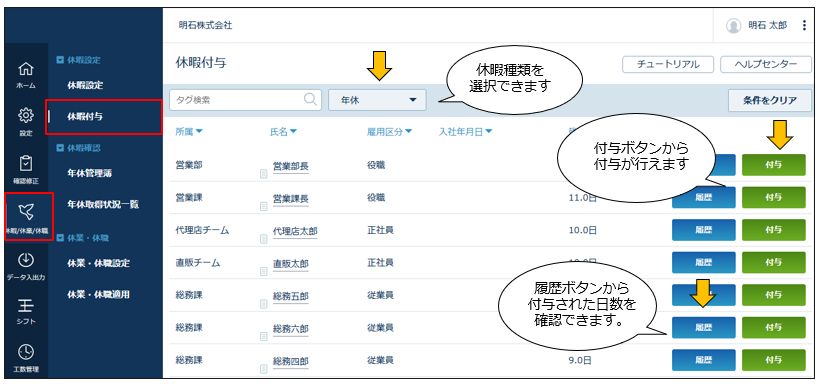Collapse the 休暇設定 section header
The width and height of the screenshot is (822, 384).
pos(78,60)
